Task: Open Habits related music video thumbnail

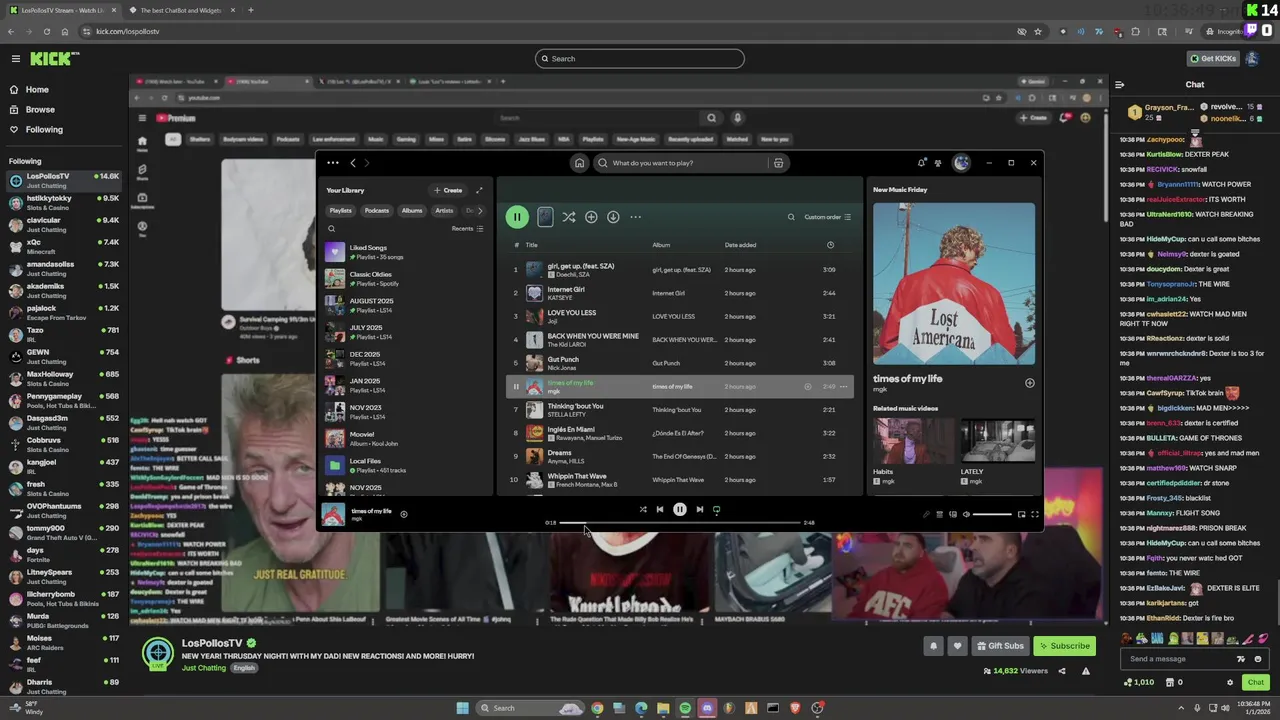Action: (913, 440)
